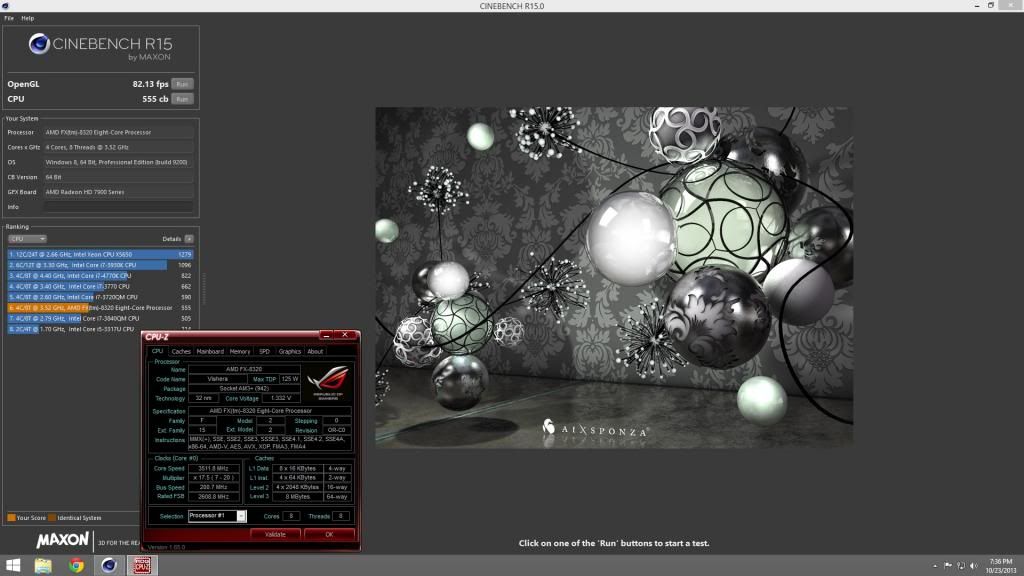Select highlighted ranking row AMD FX-8320 Eight-Core
The width and height of the screenshot is (1024, 576).
[101, 308]
